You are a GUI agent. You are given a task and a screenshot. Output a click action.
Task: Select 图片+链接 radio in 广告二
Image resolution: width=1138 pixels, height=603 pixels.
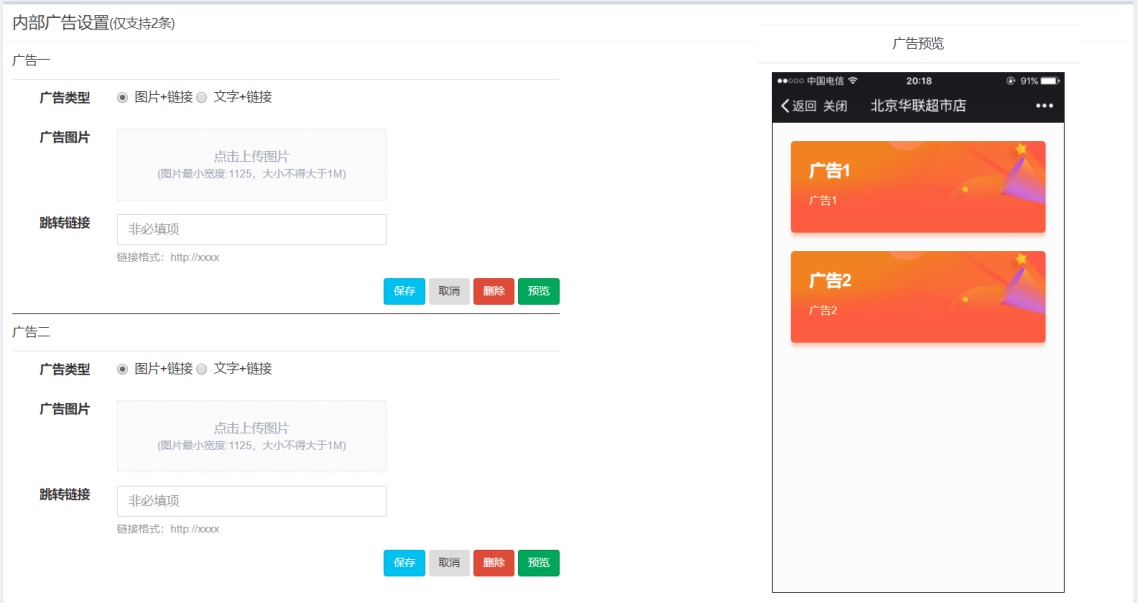point(123,369)
